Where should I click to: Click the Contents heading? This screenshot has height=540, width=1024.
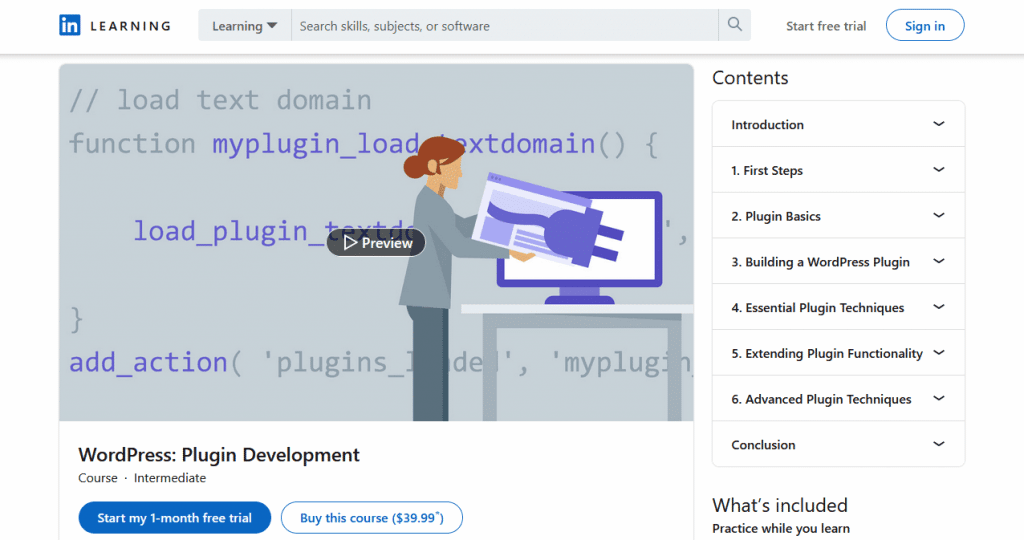(x=750, y=78)
